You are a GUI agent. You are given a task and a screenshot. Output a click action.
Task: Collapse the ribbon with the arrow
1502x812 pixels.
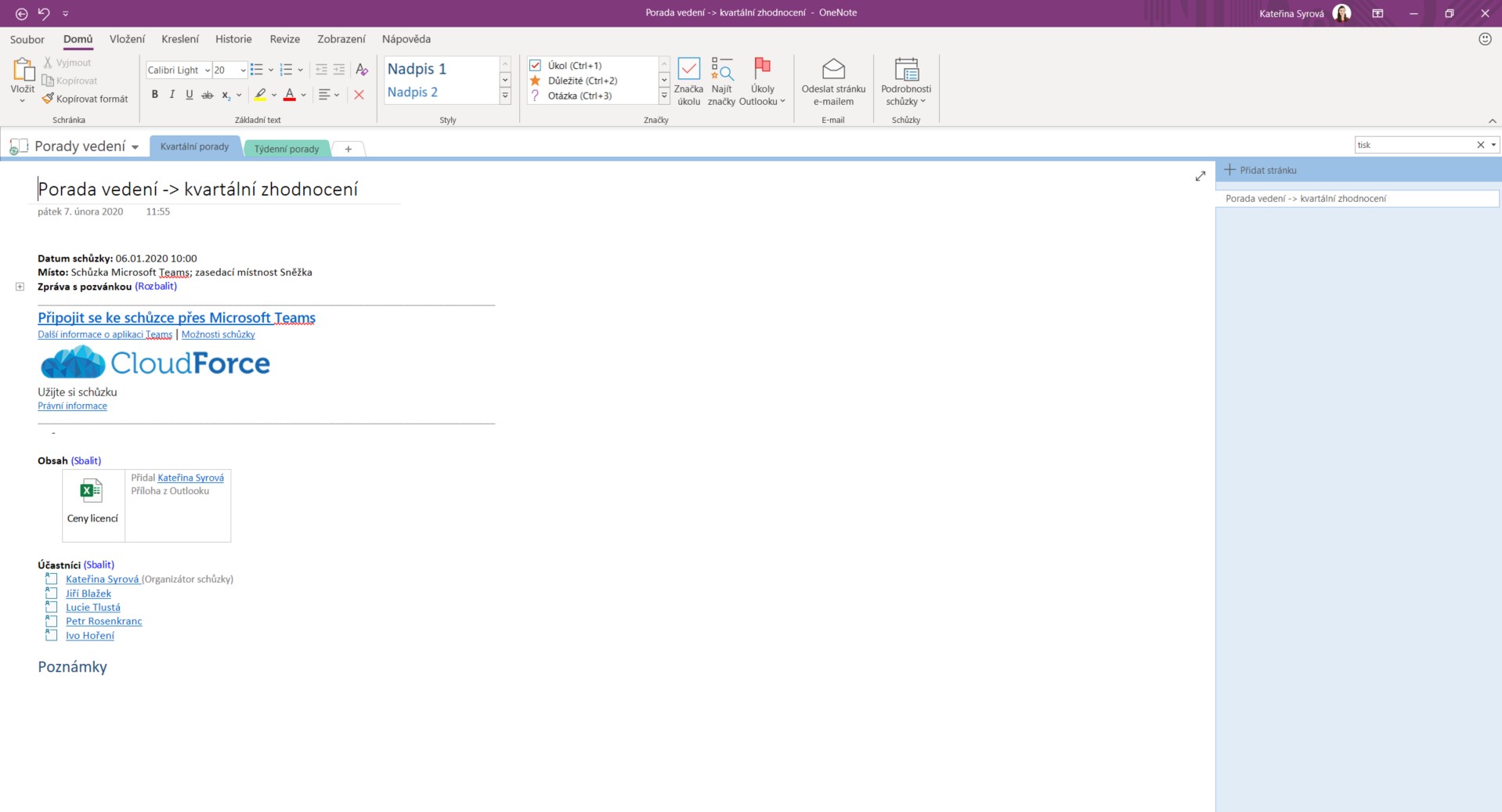point(1492,121)
